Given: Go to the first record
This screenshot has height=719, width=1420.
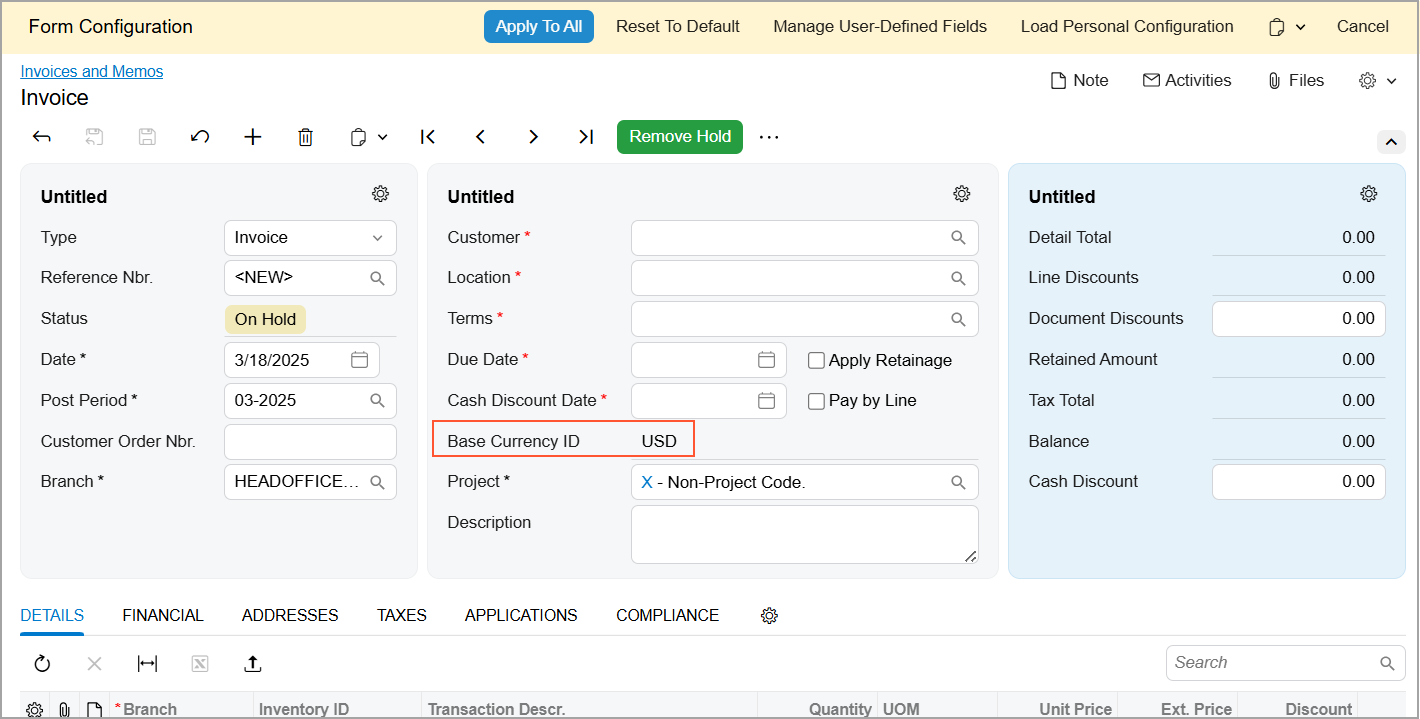Looking at the screenshot, I should [428, 137].
